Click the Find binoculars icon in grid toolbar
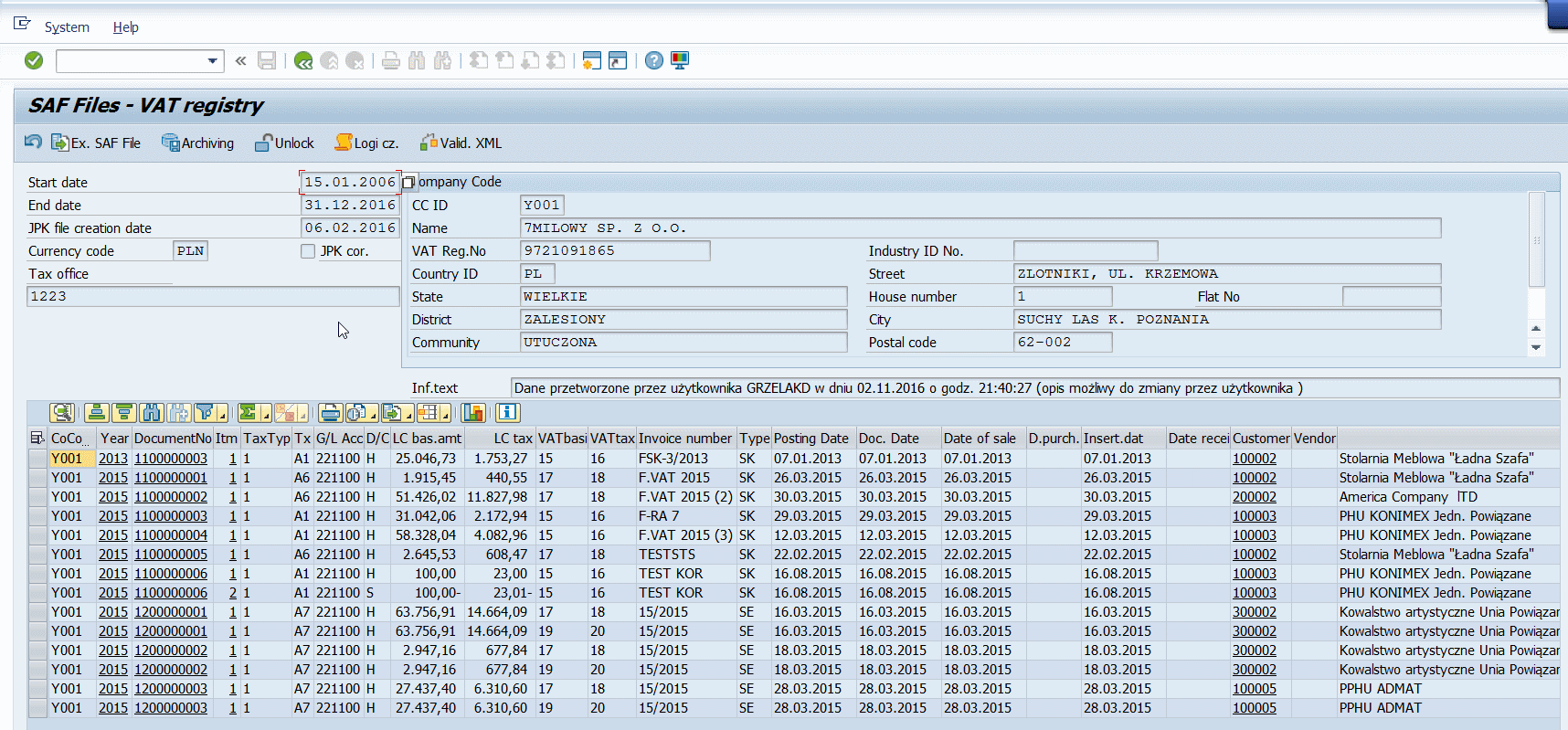Screen dimensions: 1568x730 click(152, 413)
